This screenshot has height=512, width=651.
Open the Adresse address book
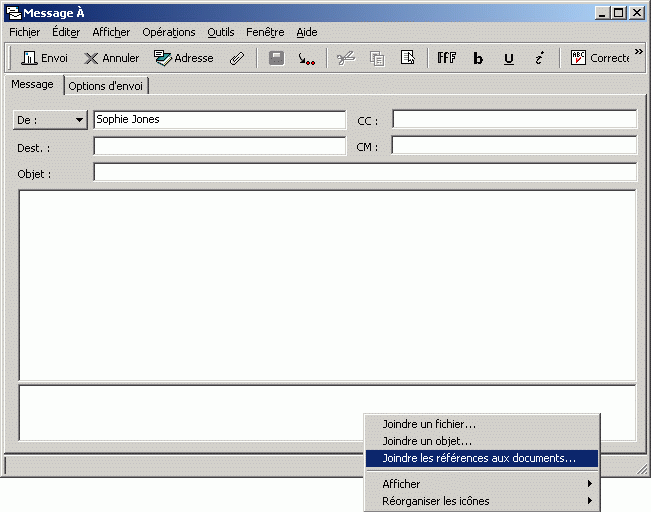click(184, 58)
